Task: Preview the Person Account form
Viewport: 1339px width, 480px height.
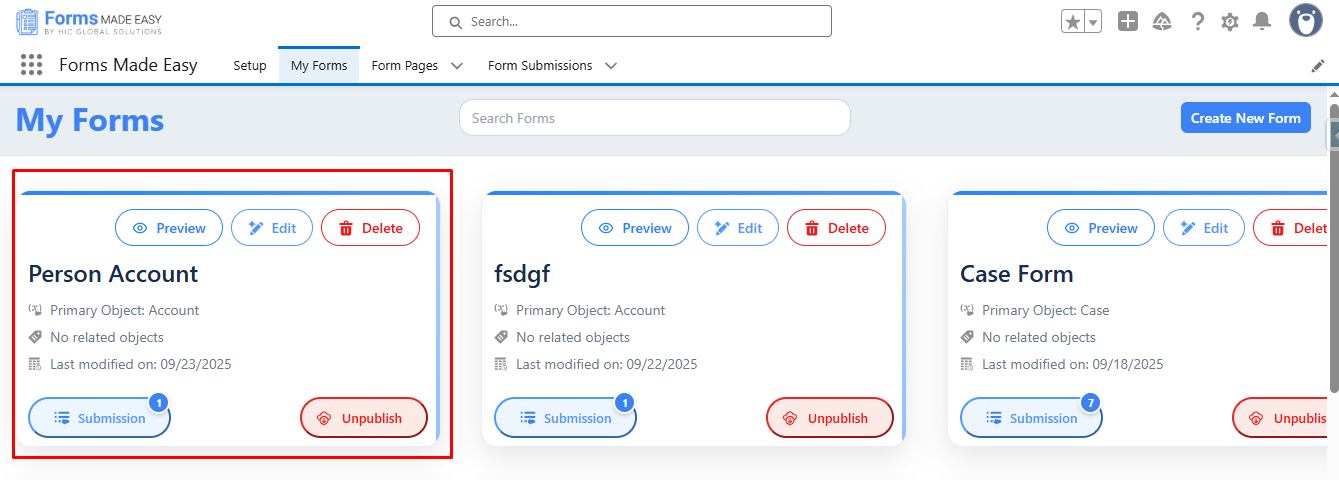Action: [168, 228]
